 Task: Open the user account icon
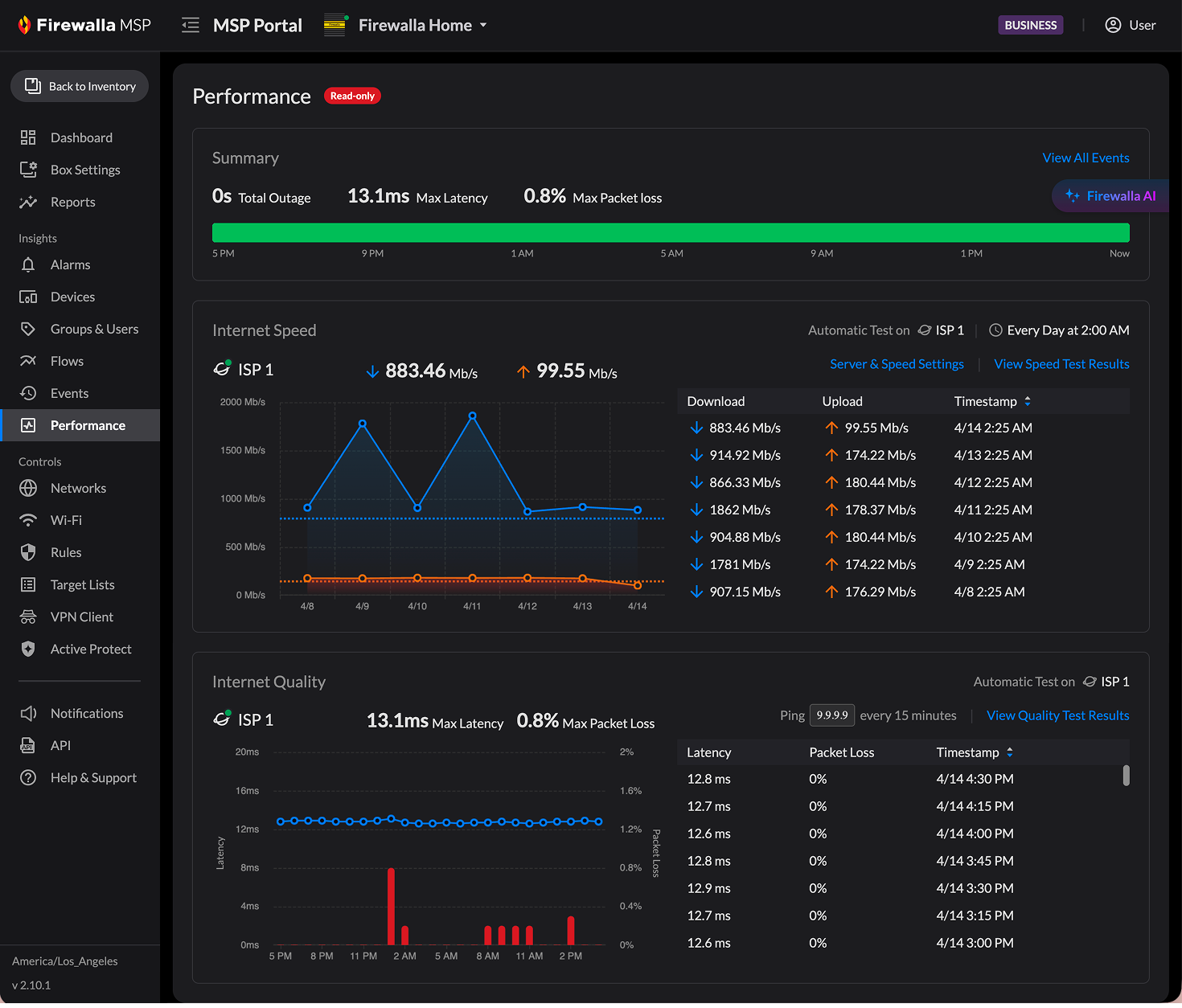pos(1113,25)
